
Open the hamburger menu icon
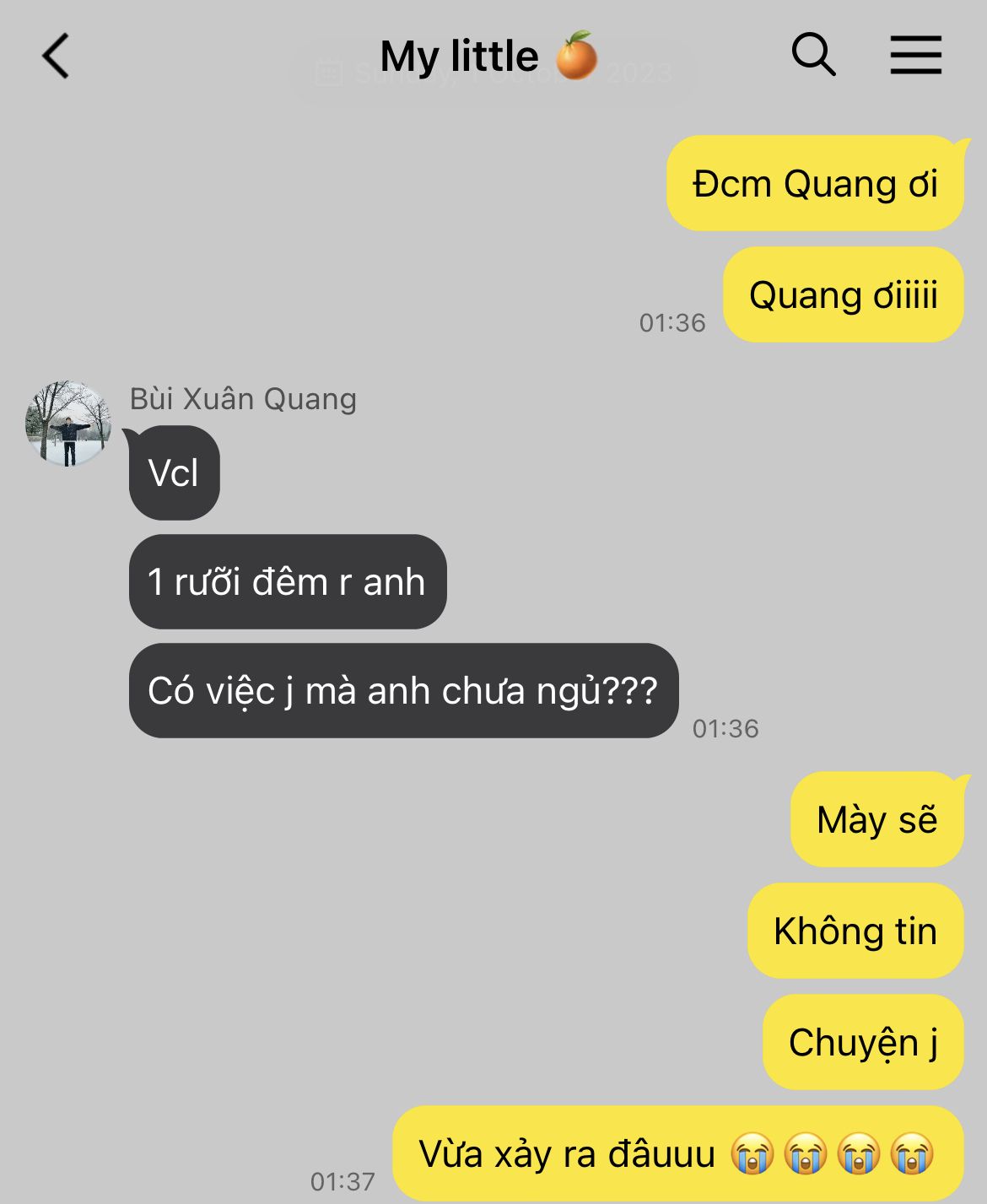click(915, 55)
